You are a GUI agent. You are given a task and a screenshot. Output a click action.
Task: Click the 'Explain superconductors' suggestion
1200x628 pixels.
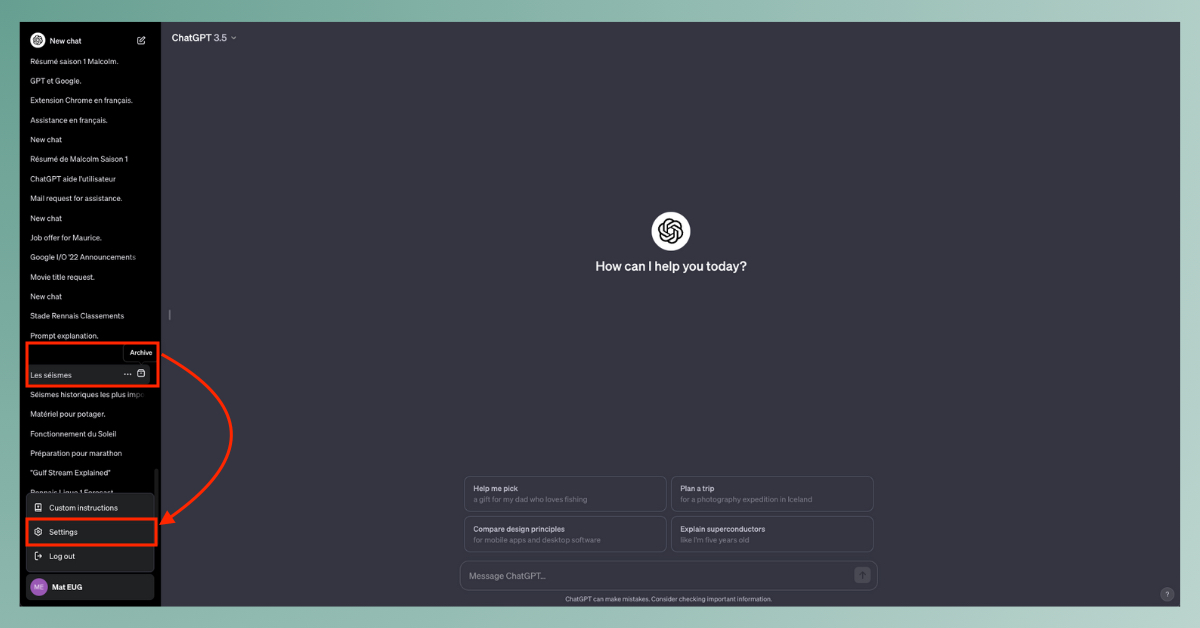tap(772, 534)
